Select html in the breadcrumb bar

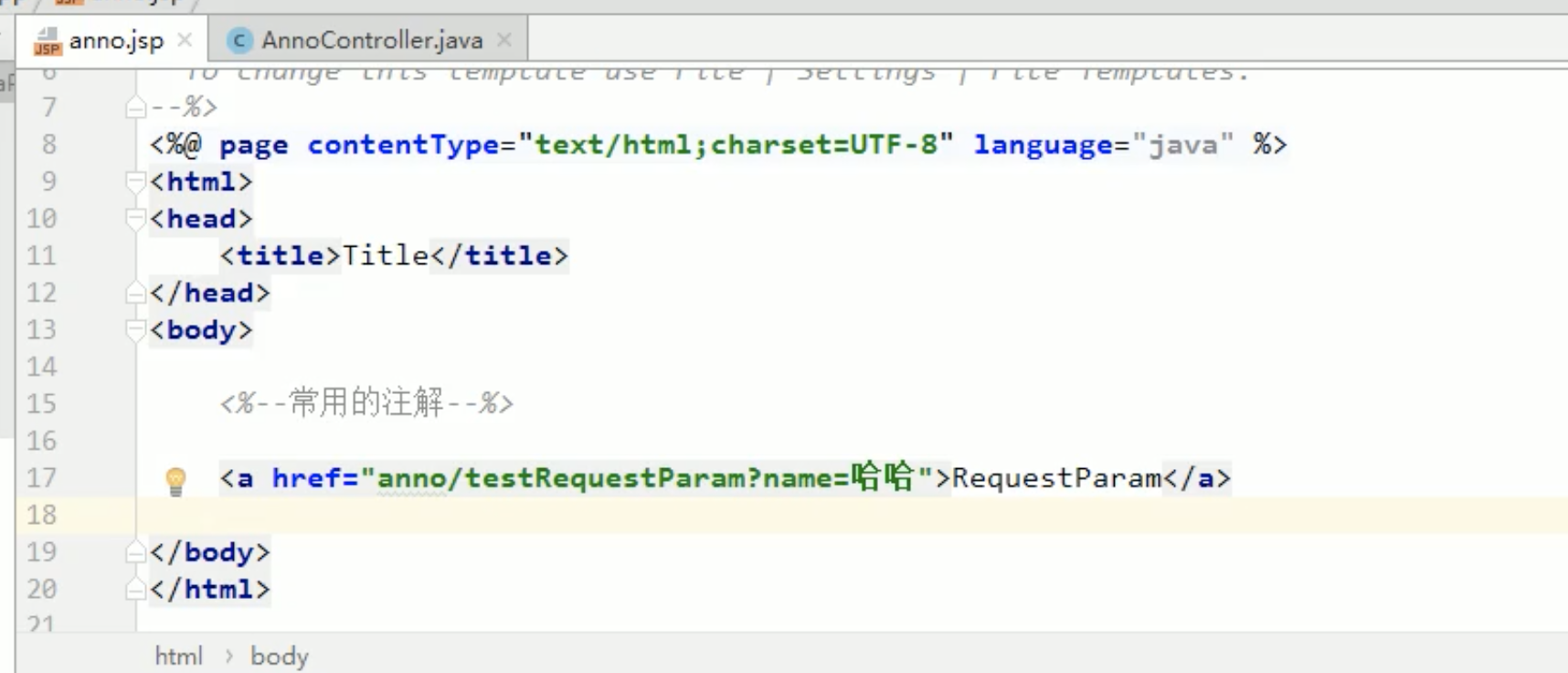(x=178, y=656)
